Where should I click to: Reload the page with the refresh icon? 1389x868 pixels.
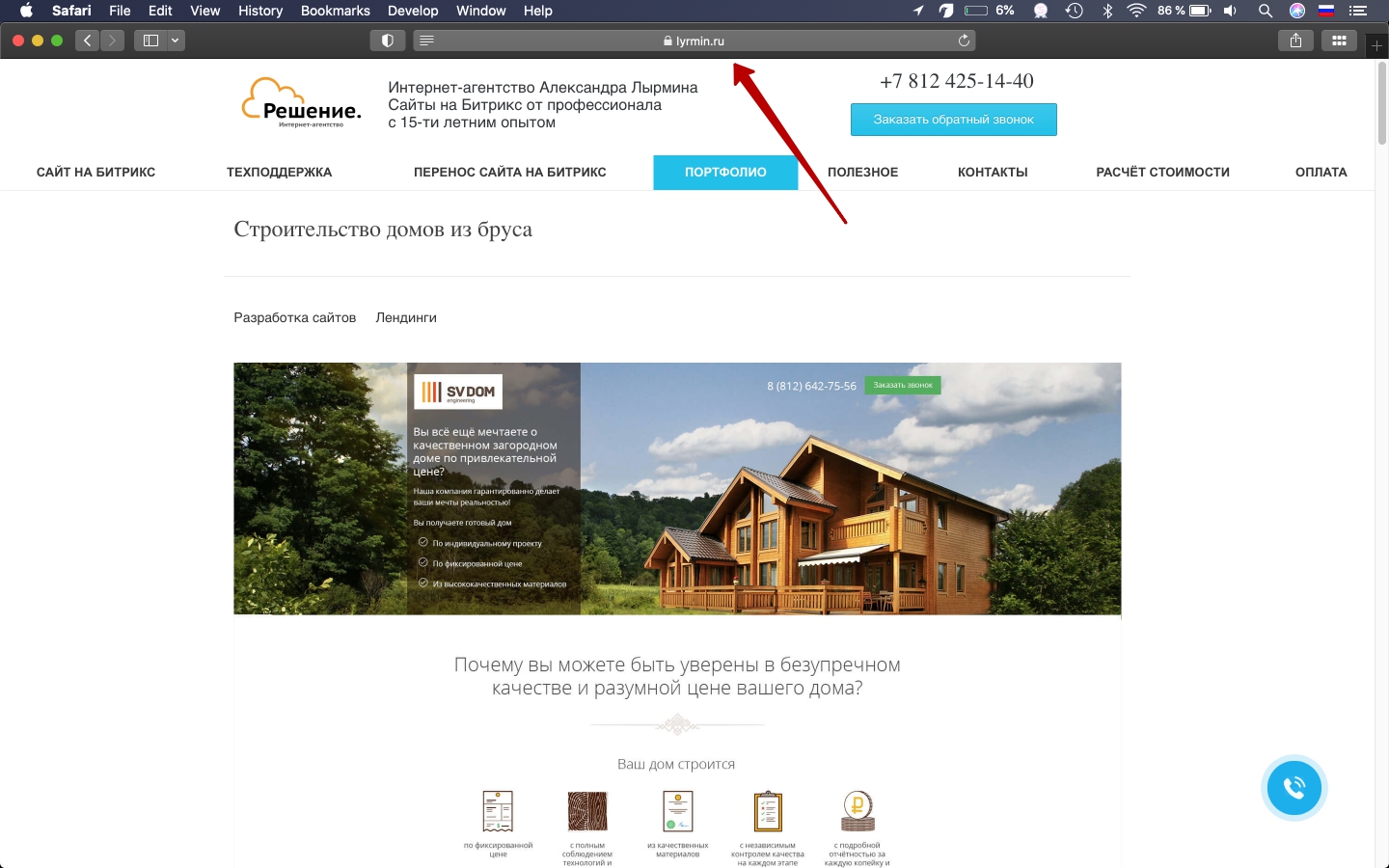[963, 41]
